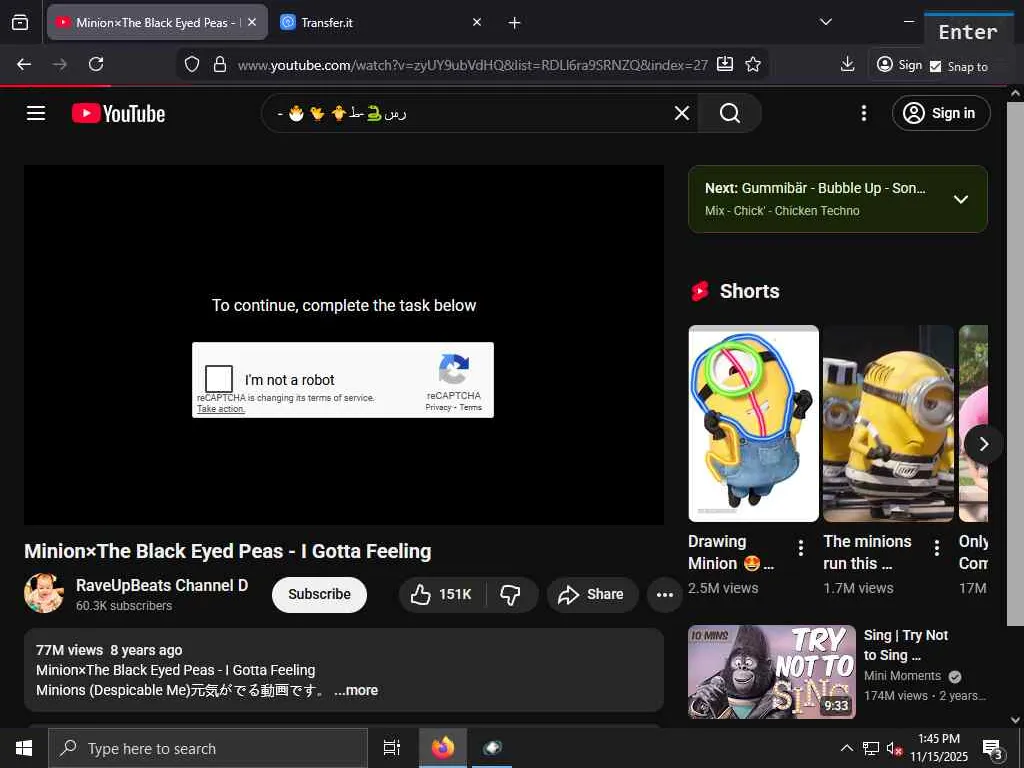This screenshot has width=1024, height=768.
Task: Click the Firefox account Sign button
Action: 901,64
